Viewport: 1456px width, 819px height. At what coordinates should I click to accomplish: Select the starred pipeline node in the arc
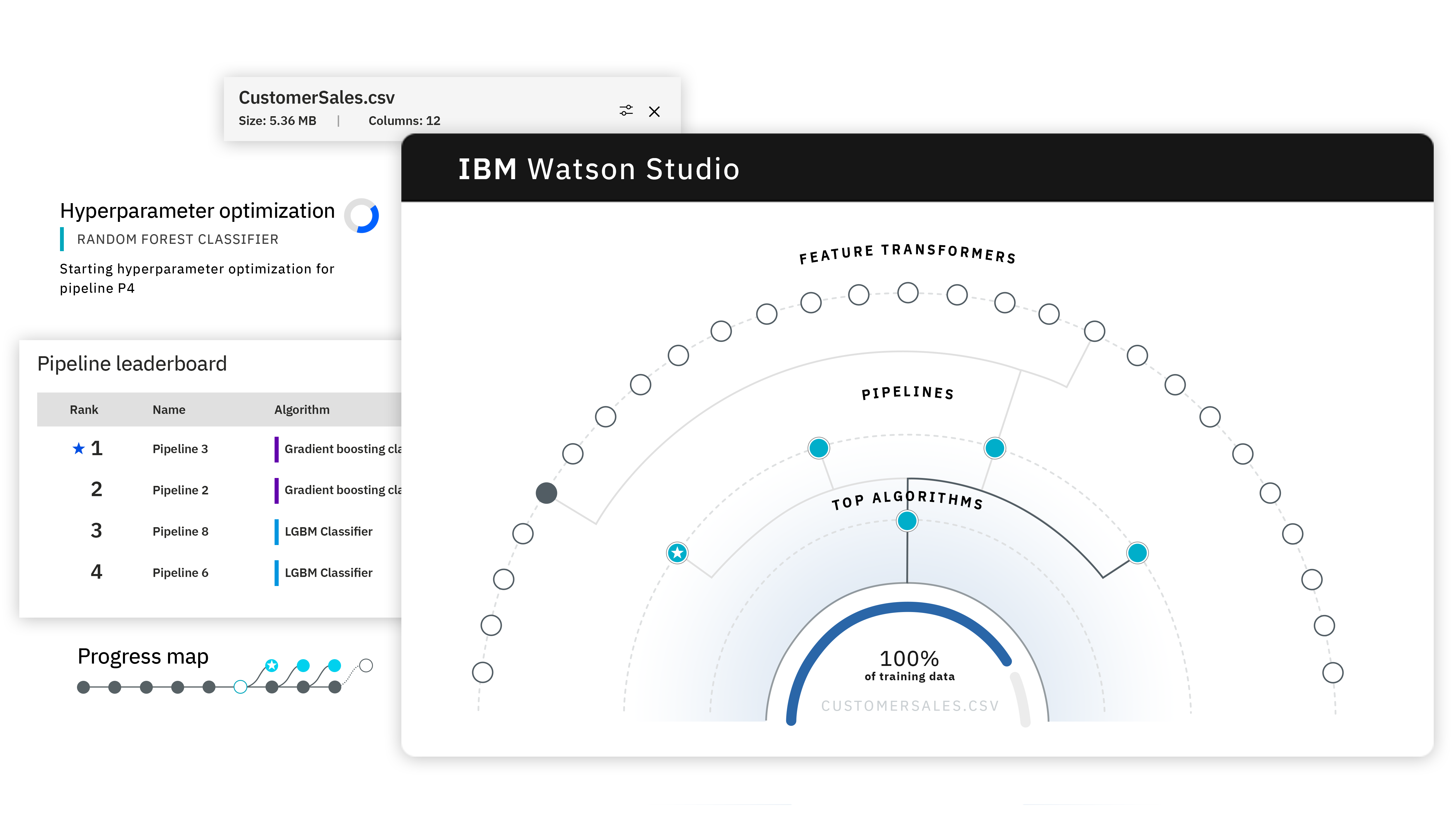[677, 552]
